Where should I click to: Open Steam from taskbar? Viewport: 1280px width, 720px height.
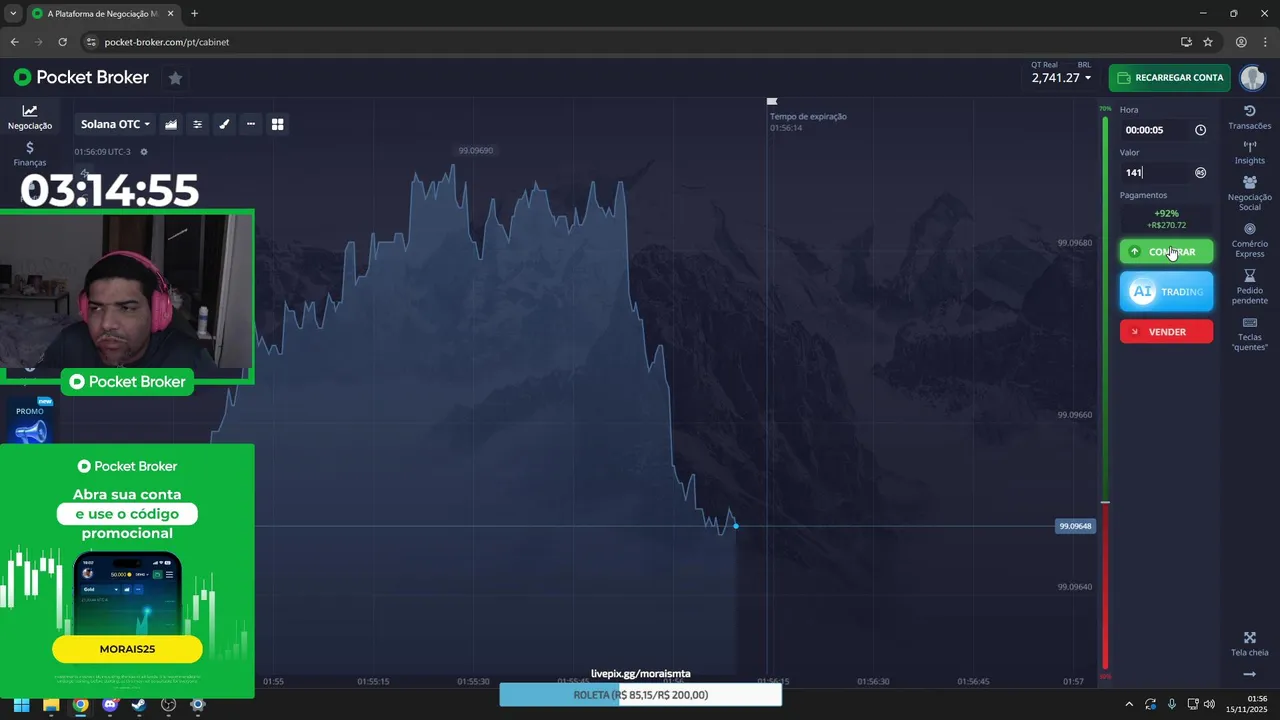click(139, 704)
